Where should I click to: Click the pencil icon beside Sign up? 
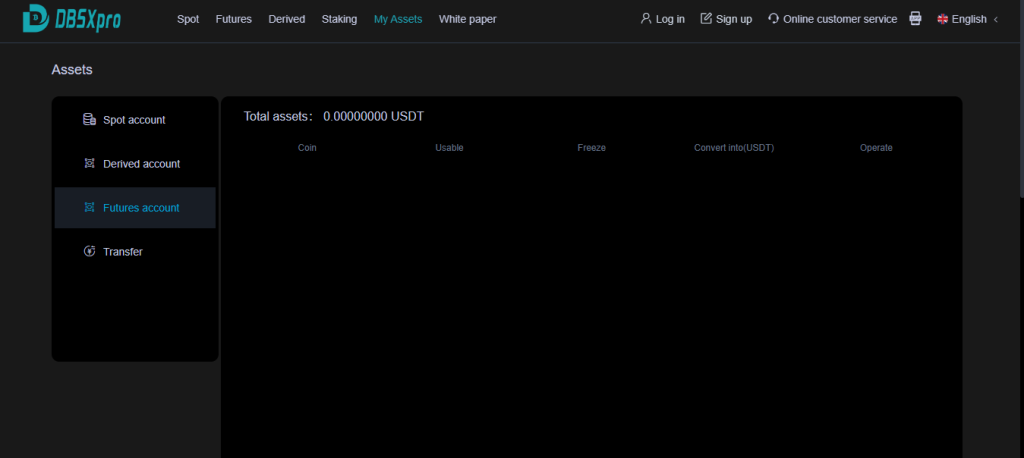click(706, 19)
